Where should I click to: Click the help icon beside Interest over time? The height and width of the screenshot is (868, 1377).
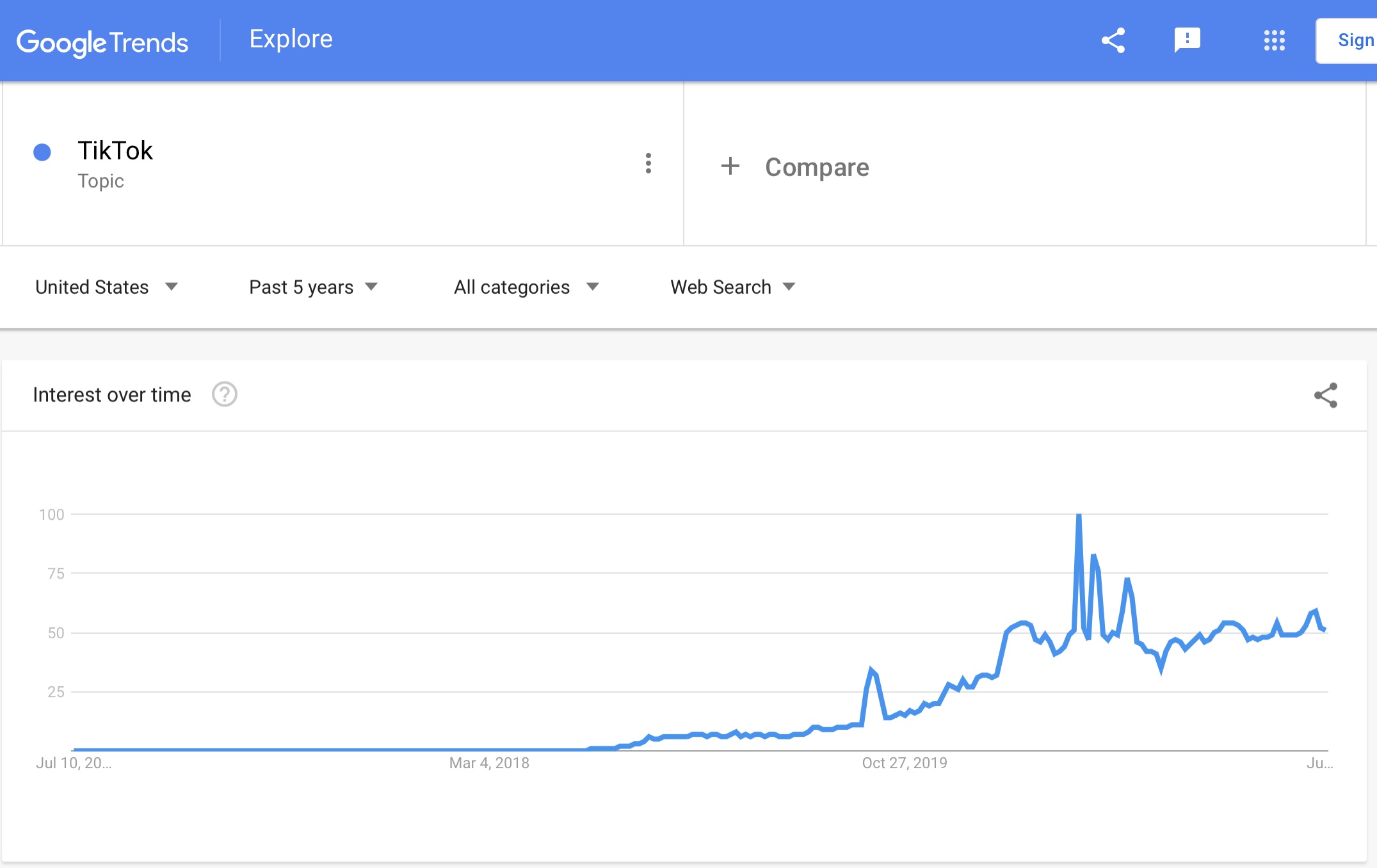224,394
